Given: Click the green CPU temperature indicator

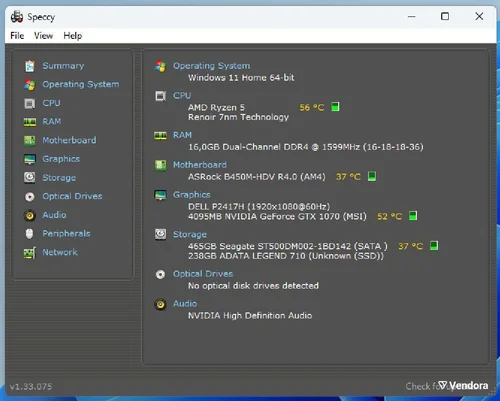Looking at the screenshot, I should pos(335,107).
